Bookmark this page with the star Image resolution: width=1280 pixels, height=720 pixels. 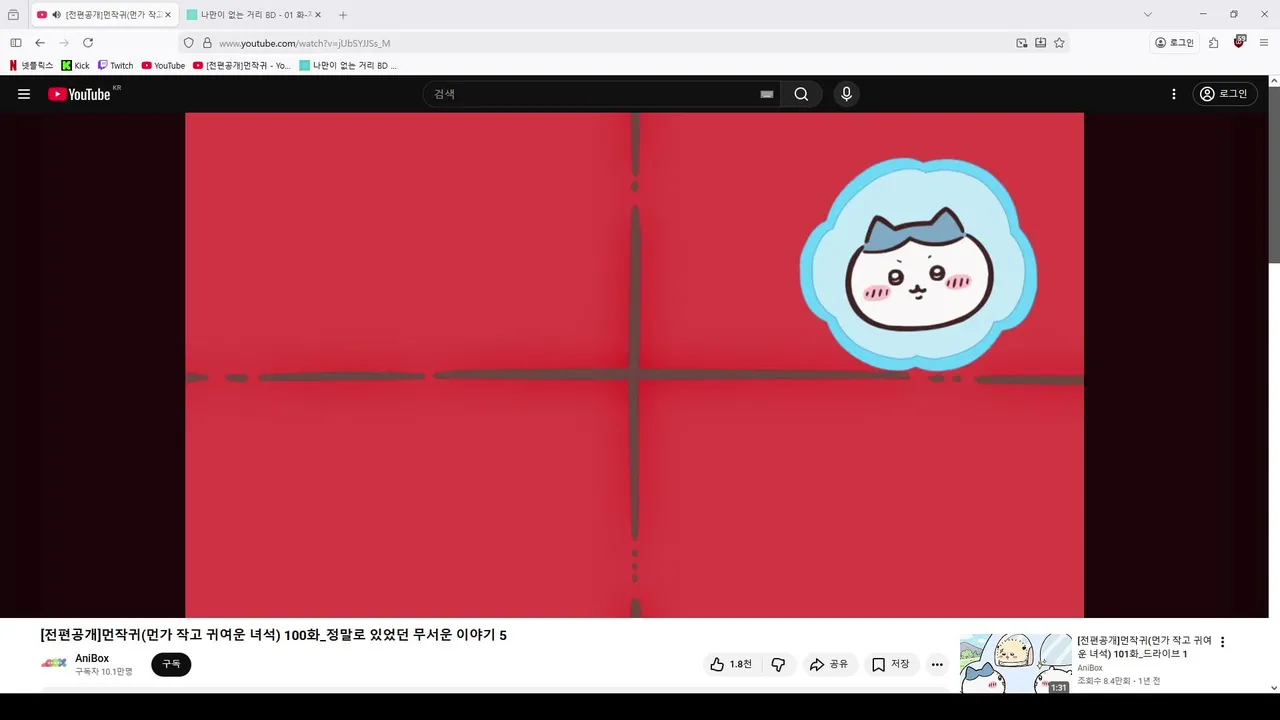point(1059,43)
